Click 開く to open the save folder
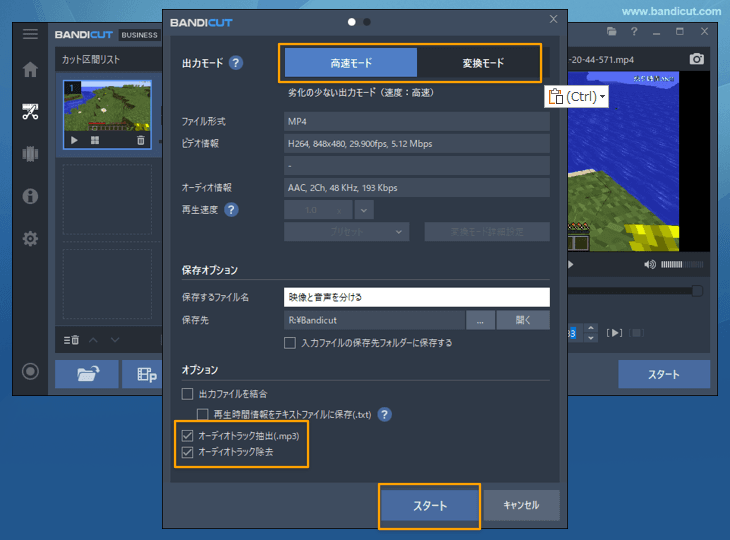Screen dimensions: 730x540 click(x=523, y=320)
